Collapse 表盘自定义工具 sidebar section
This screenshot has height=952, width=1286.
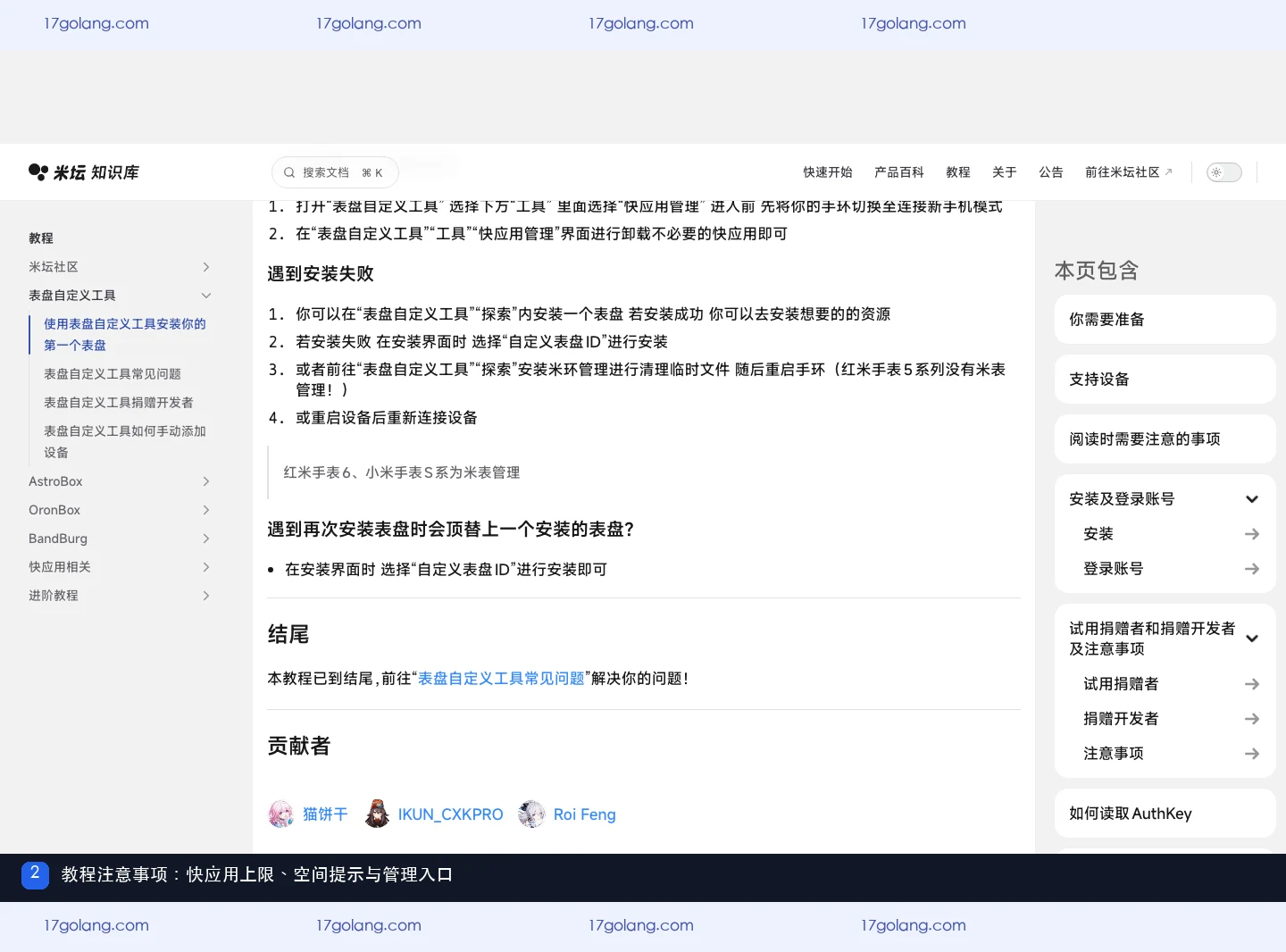coord(206,296)
